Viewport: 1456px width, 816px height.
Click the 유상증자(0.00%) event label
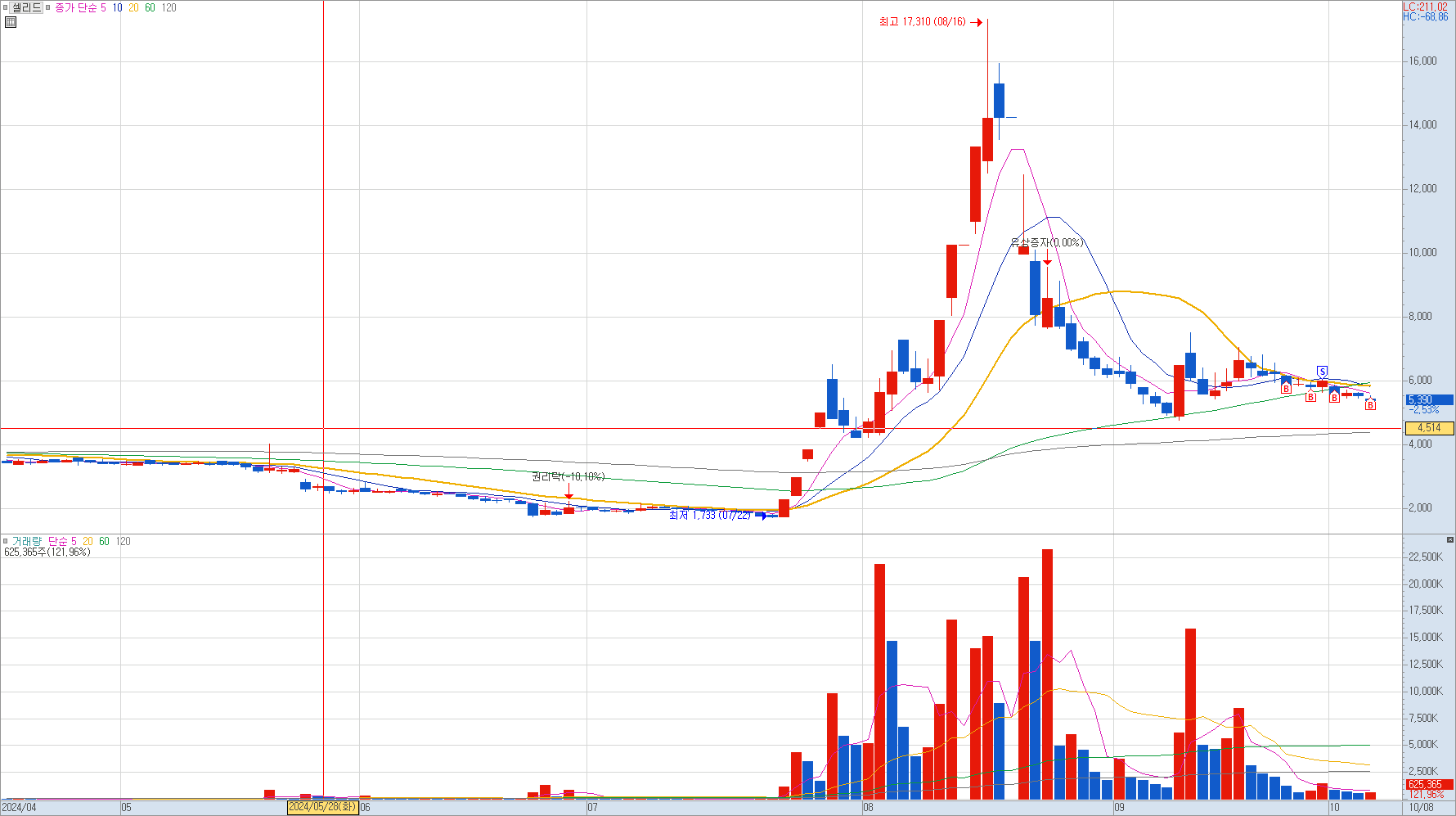[x=1047, y=242]
